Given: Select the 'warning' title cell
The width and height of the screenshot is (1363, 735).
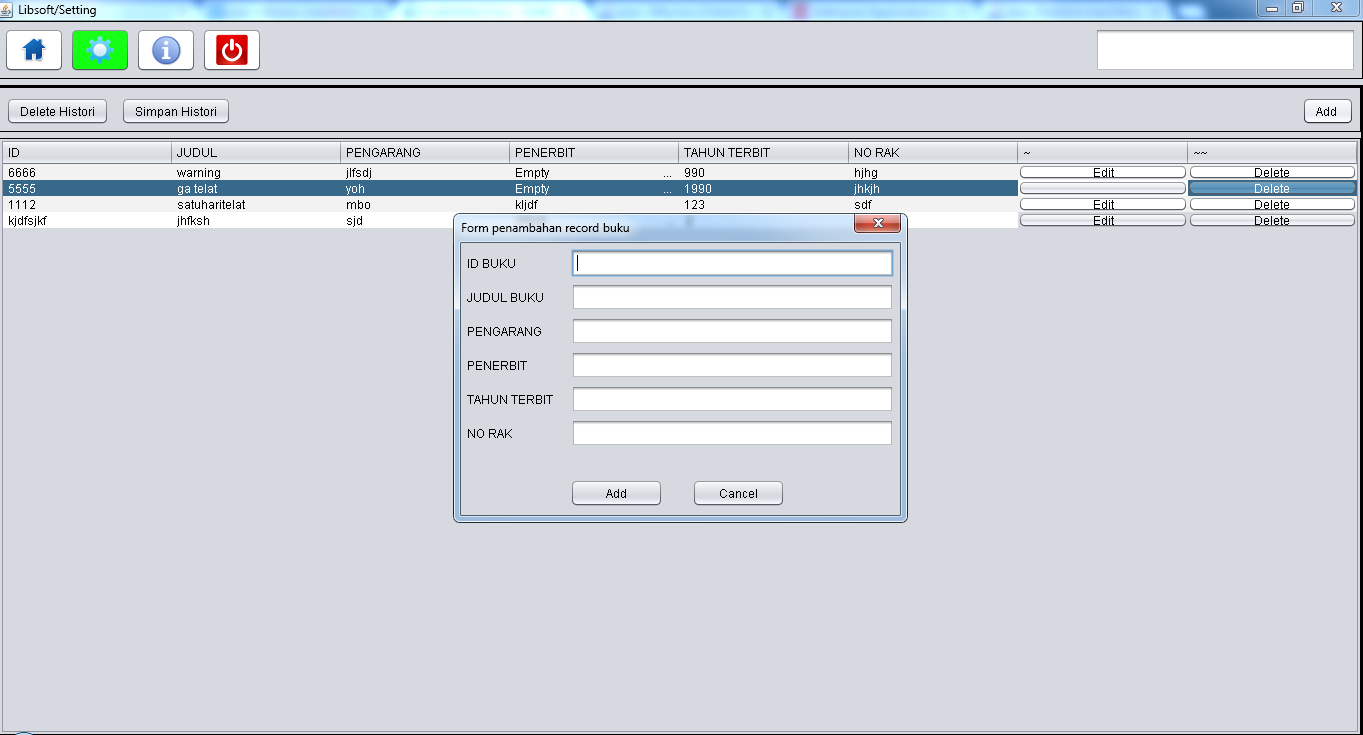Looking at the screenshot, I should [x=256, y=172].
